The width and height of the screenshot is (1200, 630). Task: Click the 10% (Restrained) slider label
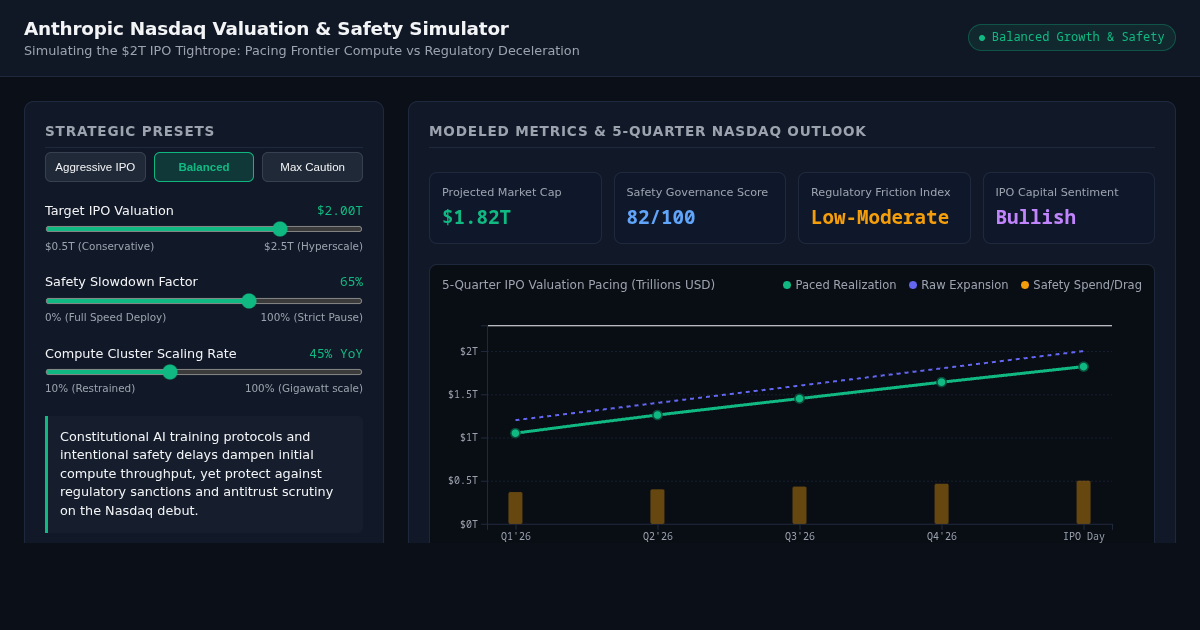pyautogui.click(x=90, y=388)
